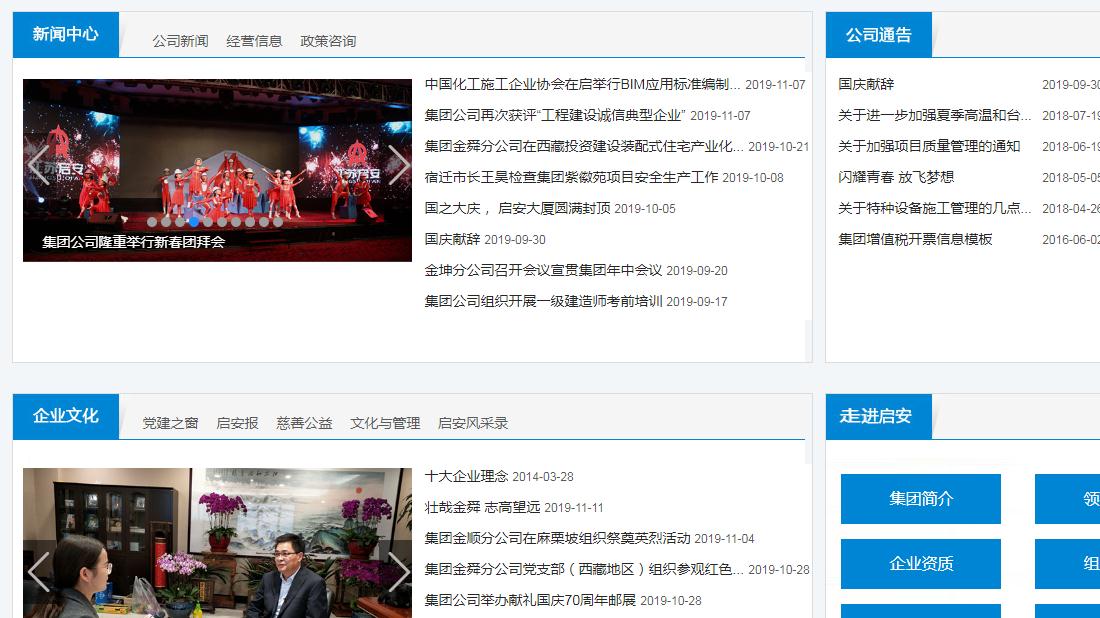Open the 文化与管理 tab
This screenshot has height=618, width=1100.
point(384,423)
